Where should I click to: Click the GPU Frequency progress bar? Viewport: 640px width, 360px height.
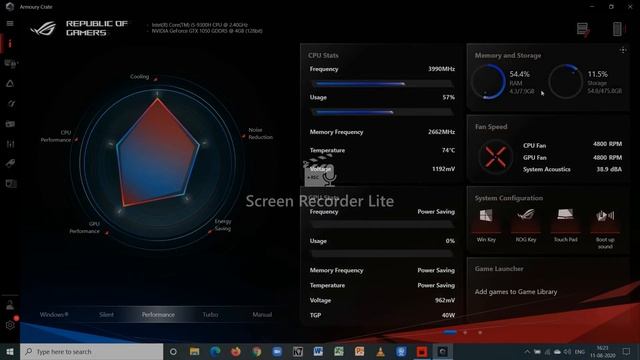pyautogui.click(x=382, y=224)
